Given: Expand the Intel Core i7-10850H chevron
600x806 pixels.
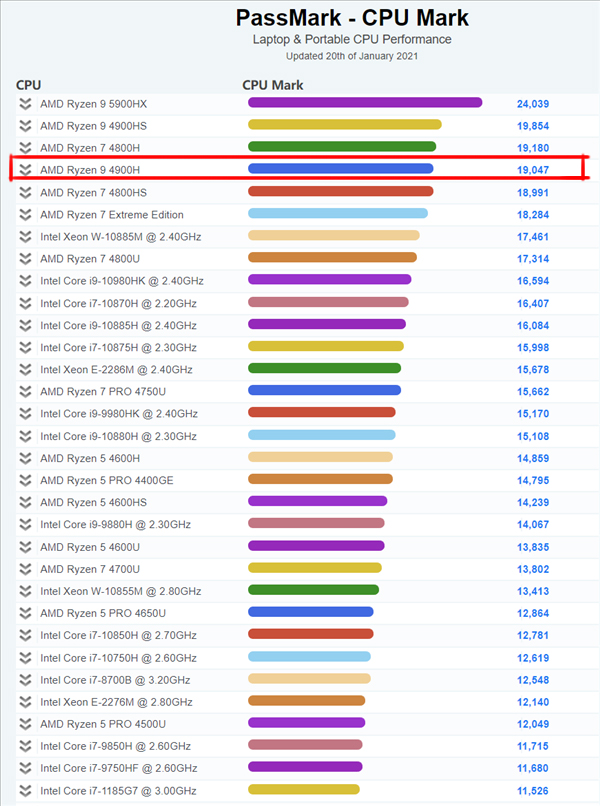Looking at the screenshot, I should (x=25, y=636).
